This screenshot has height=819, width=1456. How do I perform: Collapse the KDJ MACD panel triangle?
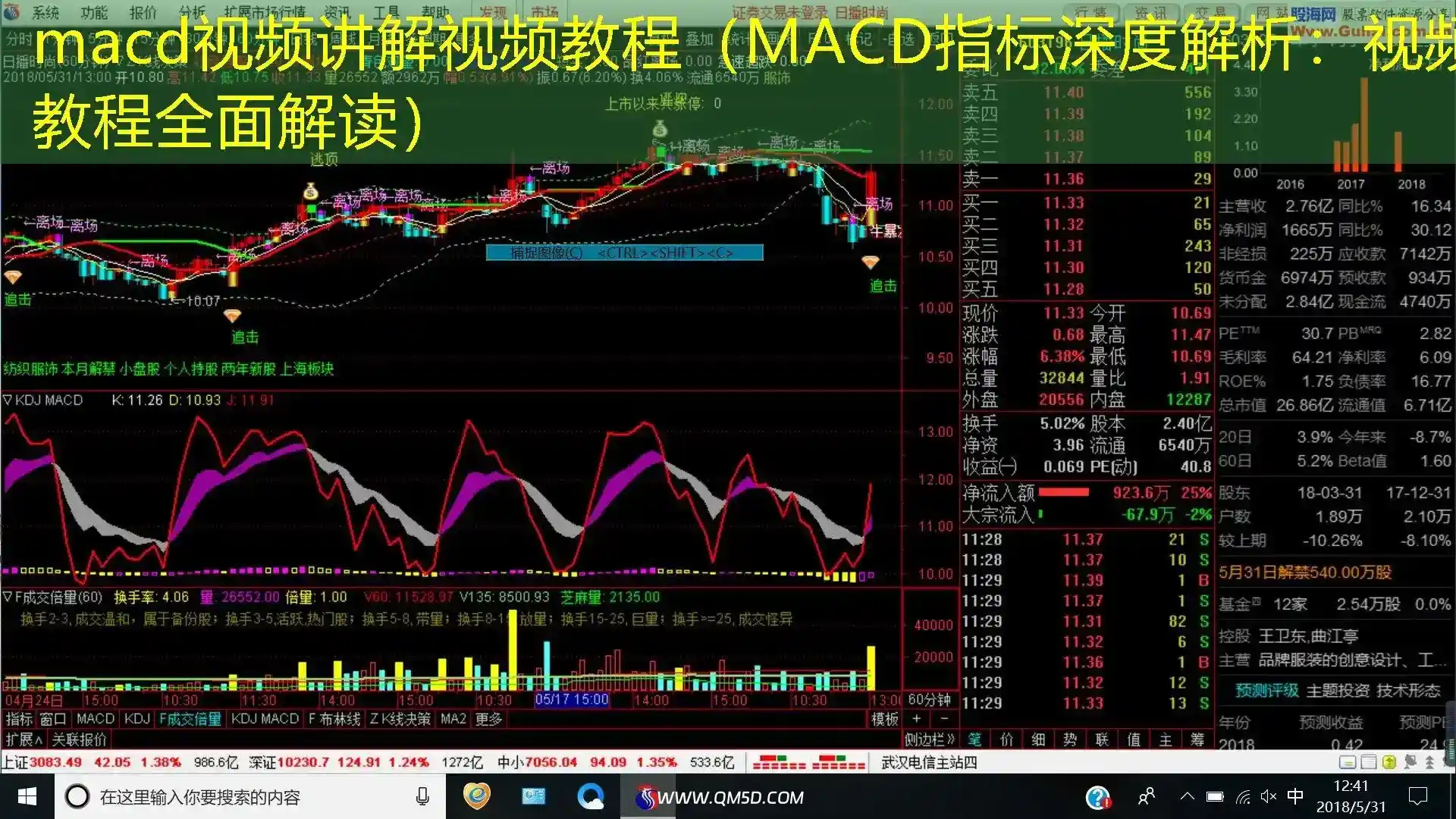tap(8, 400)
